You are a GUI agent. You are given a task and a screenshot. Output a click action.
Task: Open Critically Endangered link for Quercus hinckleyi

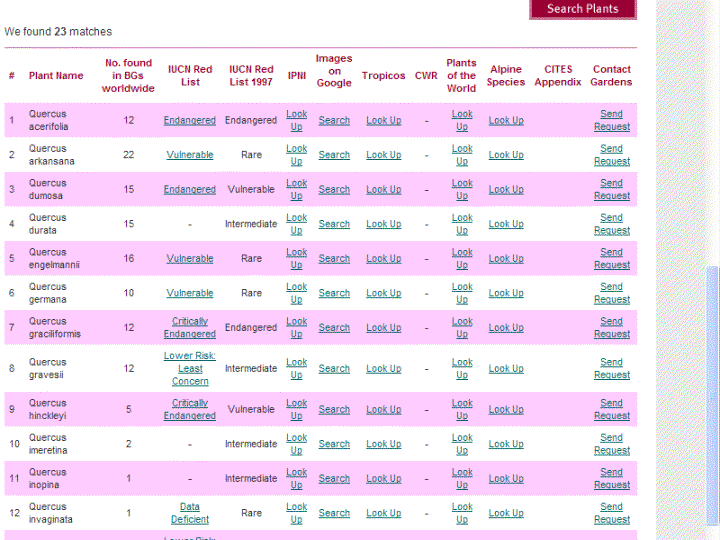click(190, 409)
